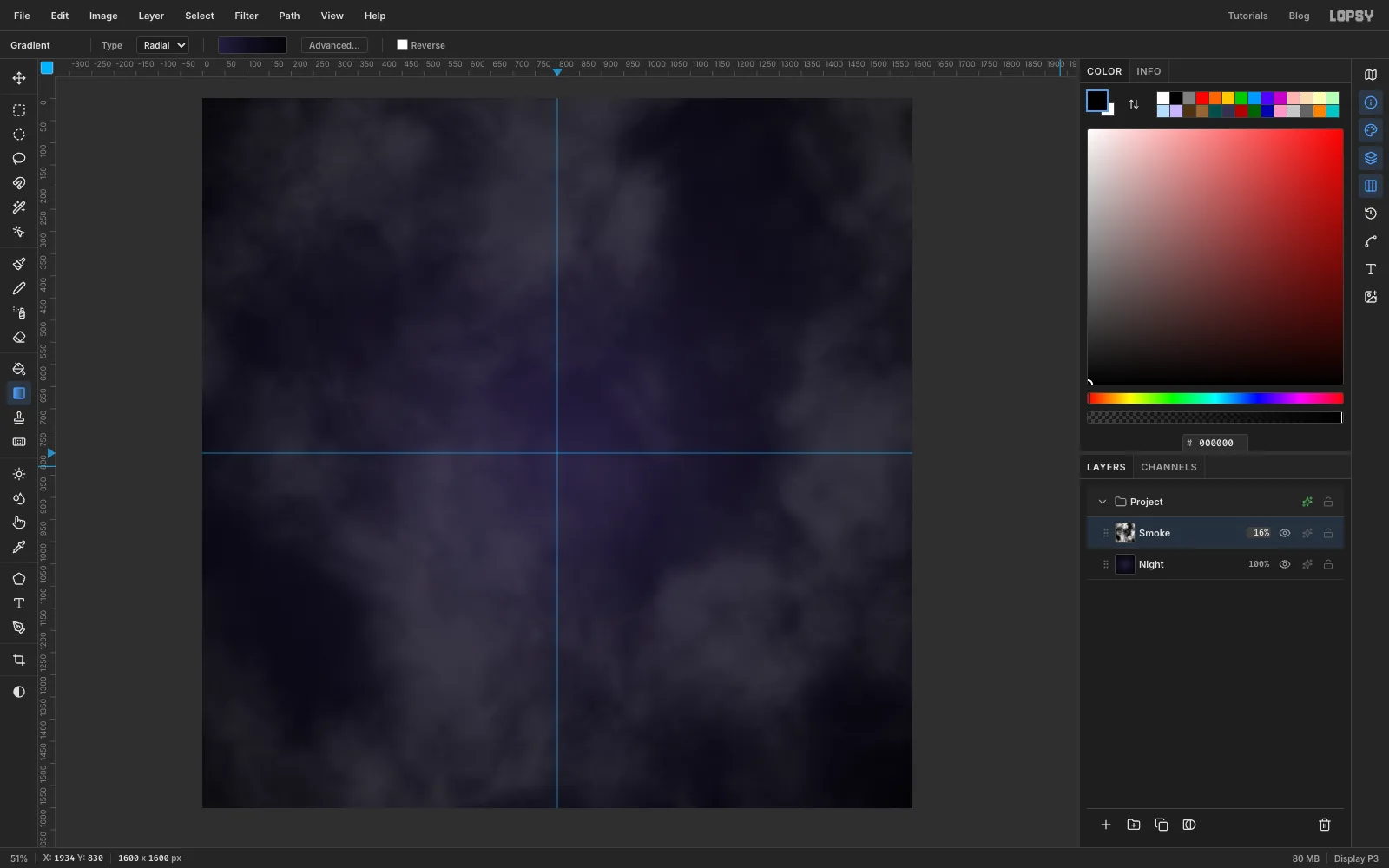1389x868 pixels.
Task: Open the File menu
Action: click(x=22, y=16)
